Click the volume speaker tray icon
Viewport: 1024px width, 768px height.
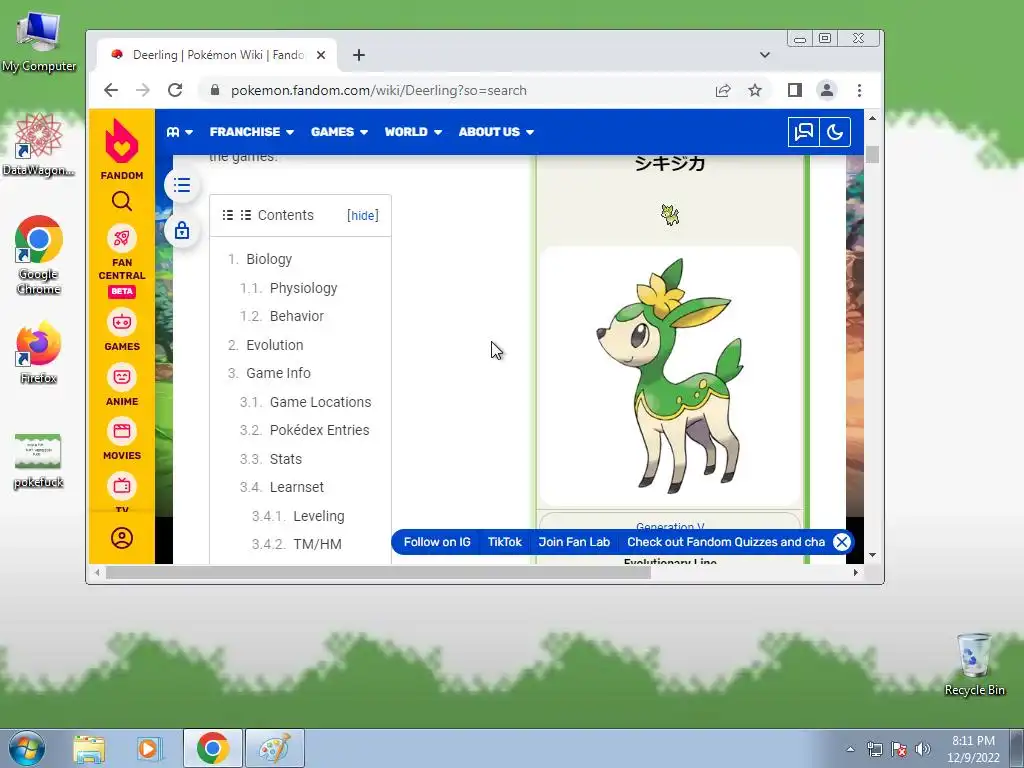point(922,749)
